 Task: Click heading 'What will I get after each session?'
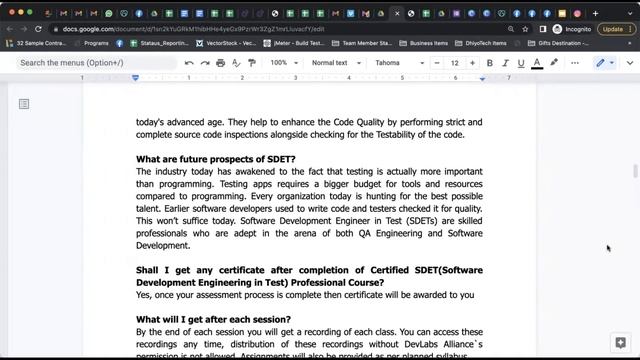(213, 320)
